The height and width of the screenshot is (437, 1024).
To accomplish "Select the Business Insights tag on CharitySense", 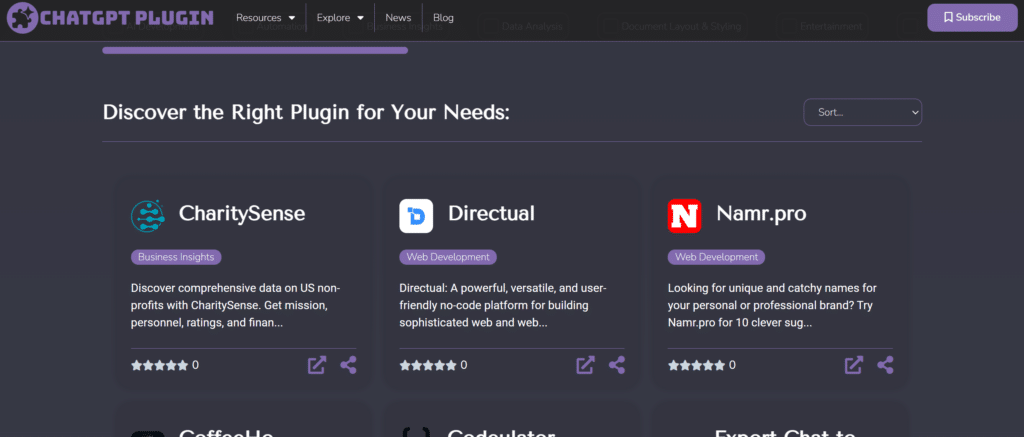I will point(176,257).
